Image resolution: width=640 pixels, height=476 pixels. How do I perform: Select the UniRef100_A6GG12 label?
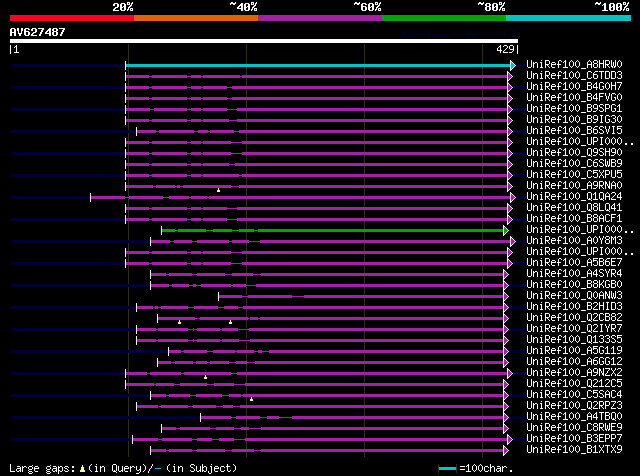[574, 362]
